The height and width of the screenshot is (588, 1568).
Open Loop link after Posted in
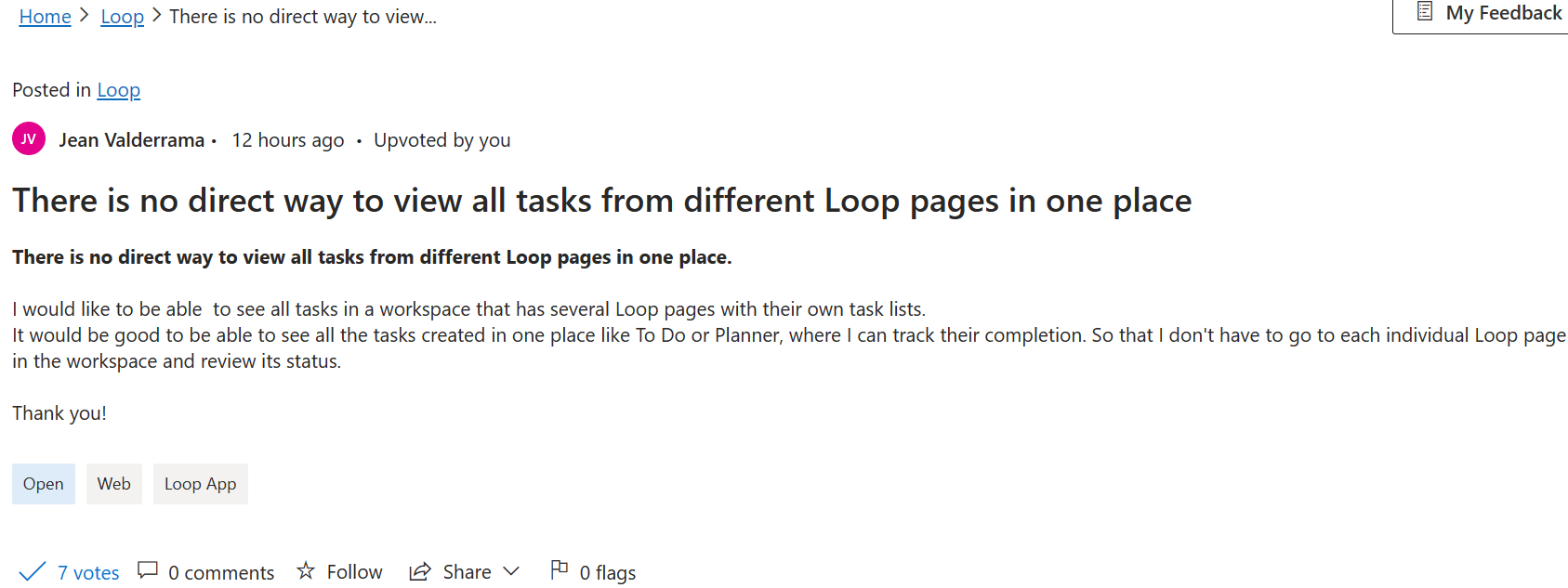pos(119,90)
